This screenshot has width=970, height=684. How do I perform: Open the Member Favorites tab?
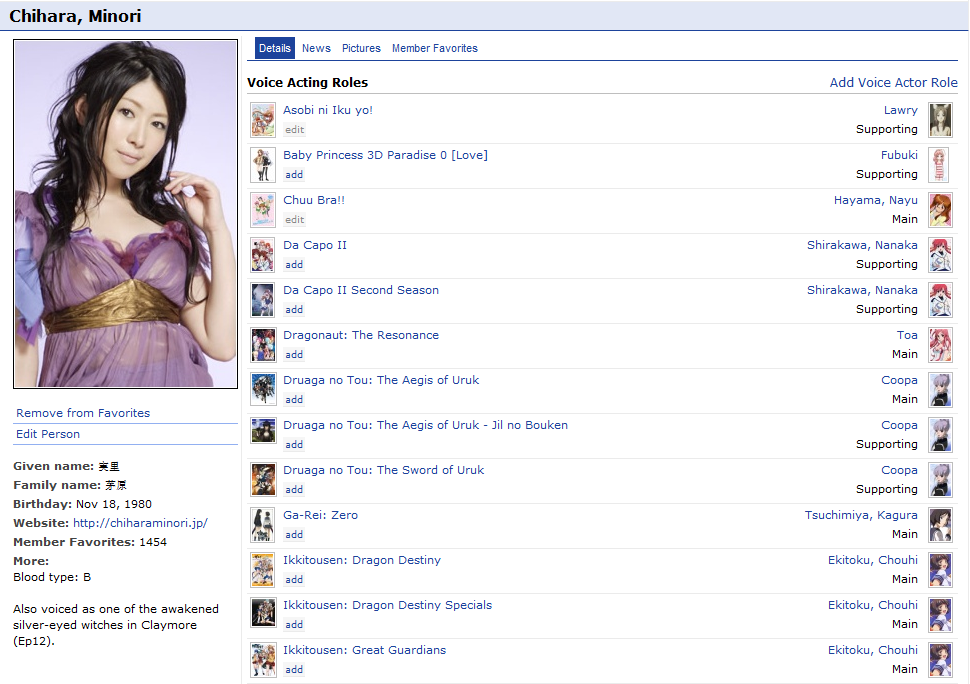tap(435, 48)
